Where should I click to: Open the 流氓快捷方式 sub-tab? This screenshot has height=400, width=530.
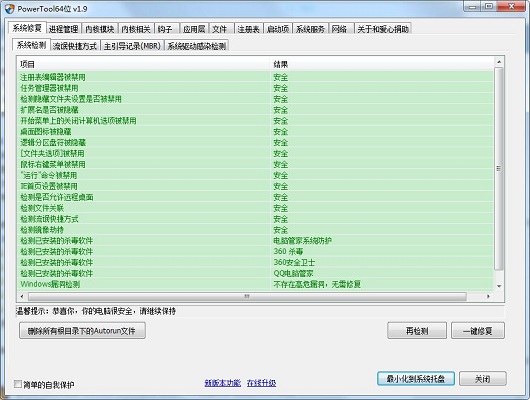point(75,46)
